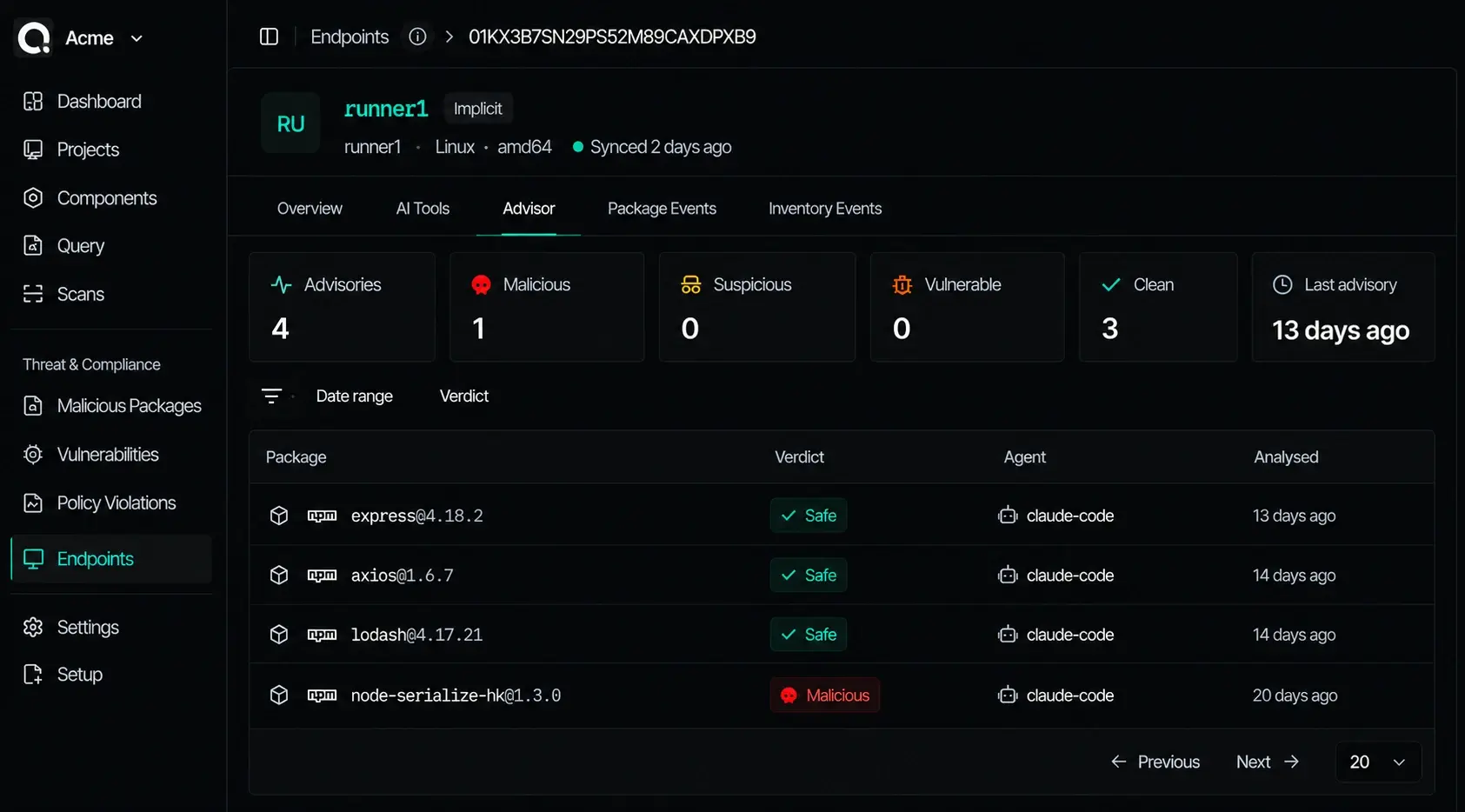Go to the Next page

tap(1268, 762)
